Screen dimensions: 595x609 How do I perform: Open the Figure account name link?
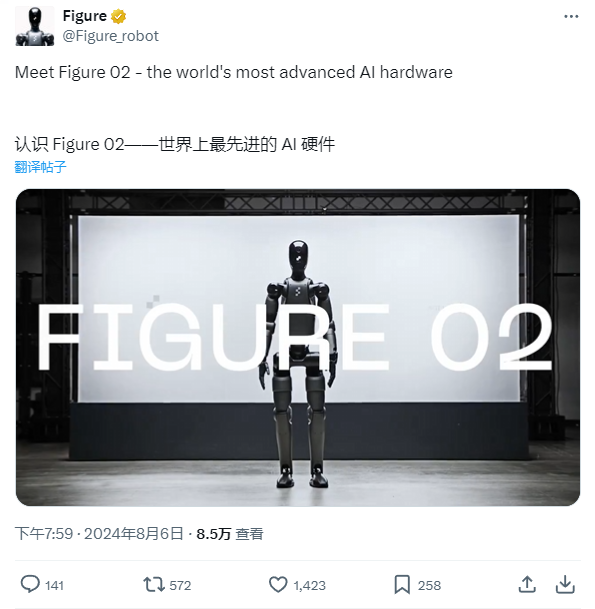[x=84, y=16]
